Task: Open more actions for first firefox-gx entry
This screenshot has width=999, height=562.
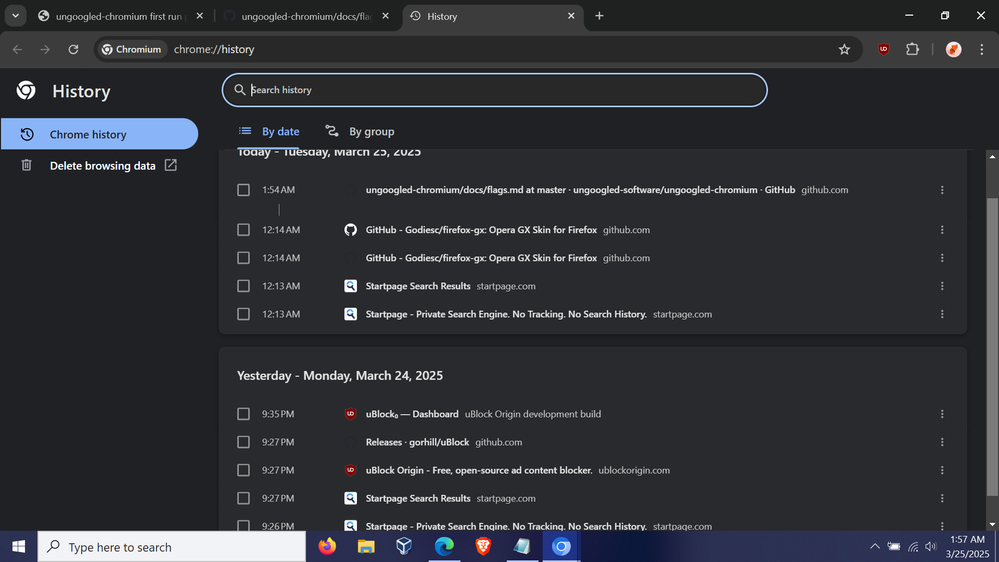Action: (942, 230)
